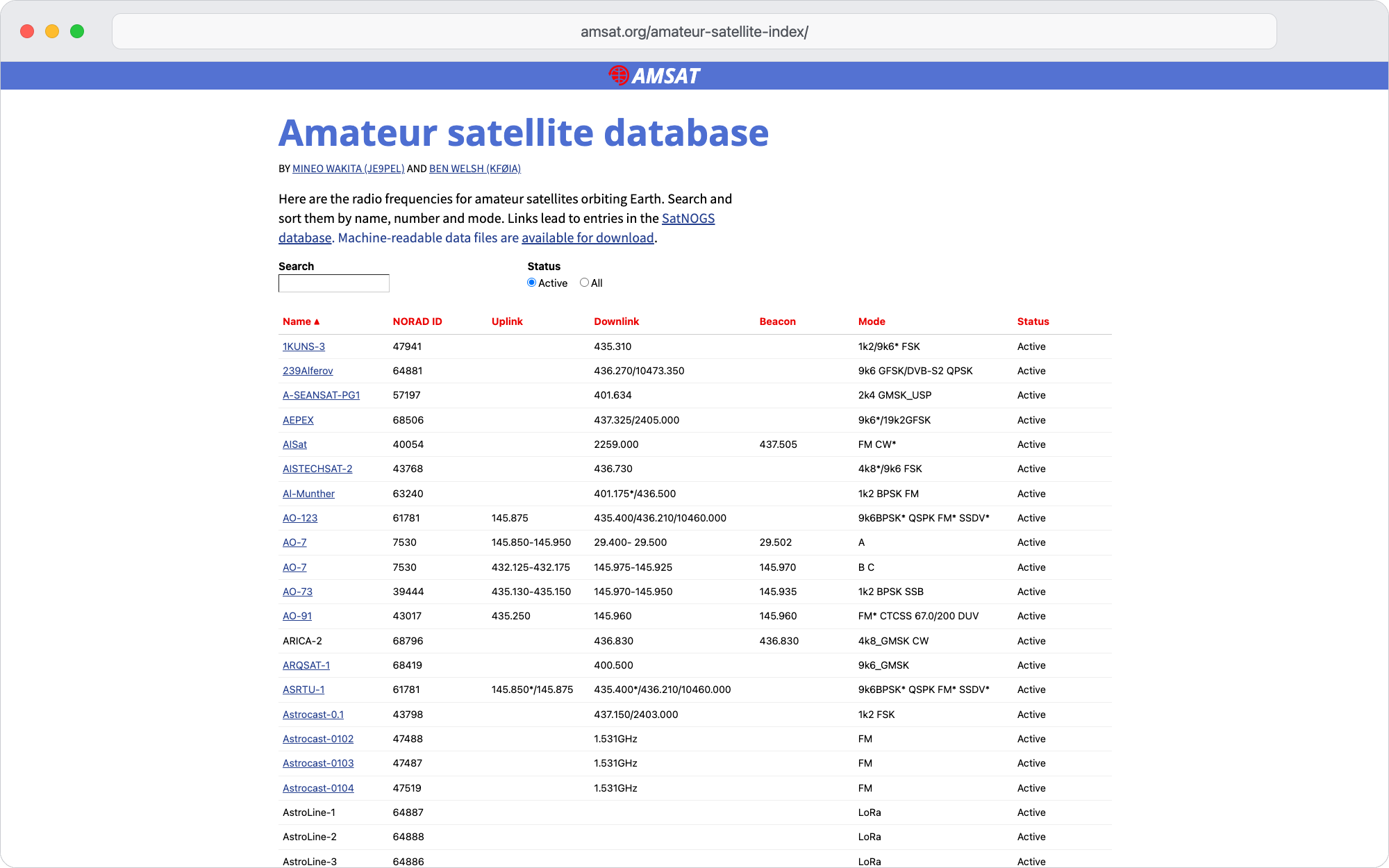
Task: Click downlink value 437.150/2403.000
Action: pyautogui.click(x=636, y=715)
